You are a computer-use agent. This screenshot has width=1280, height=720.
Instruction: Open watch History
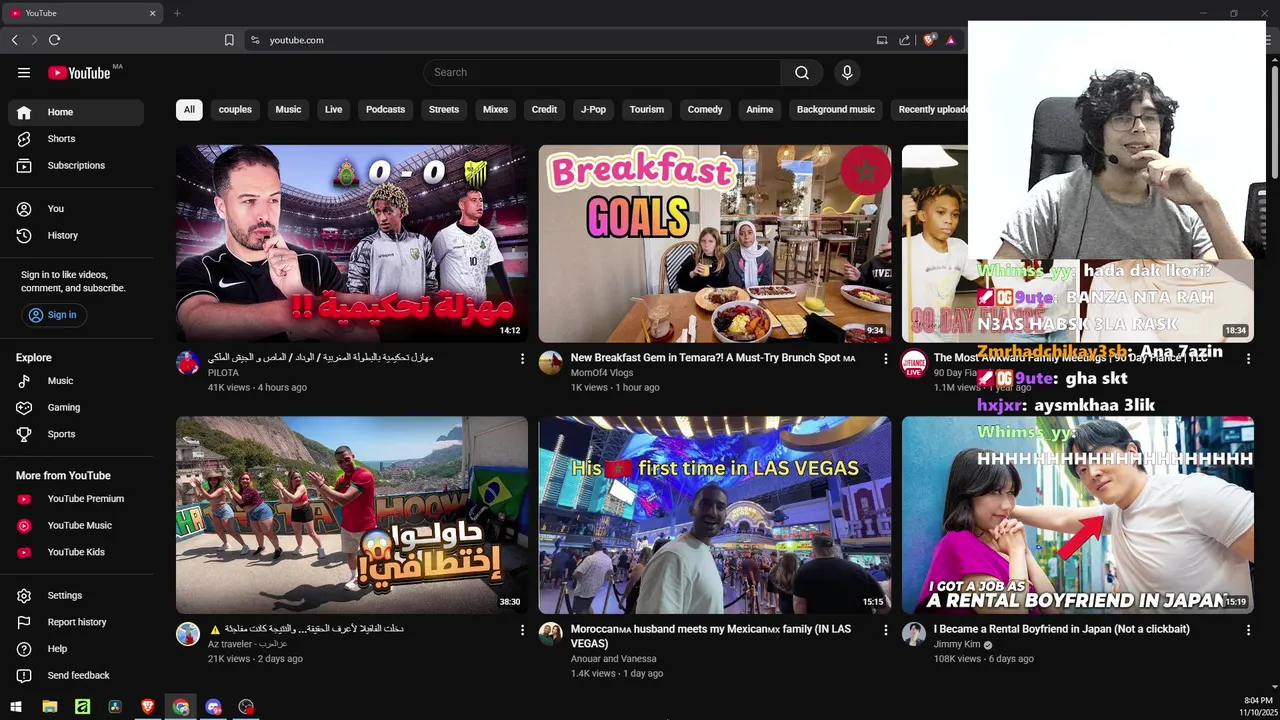click(76, 235)
